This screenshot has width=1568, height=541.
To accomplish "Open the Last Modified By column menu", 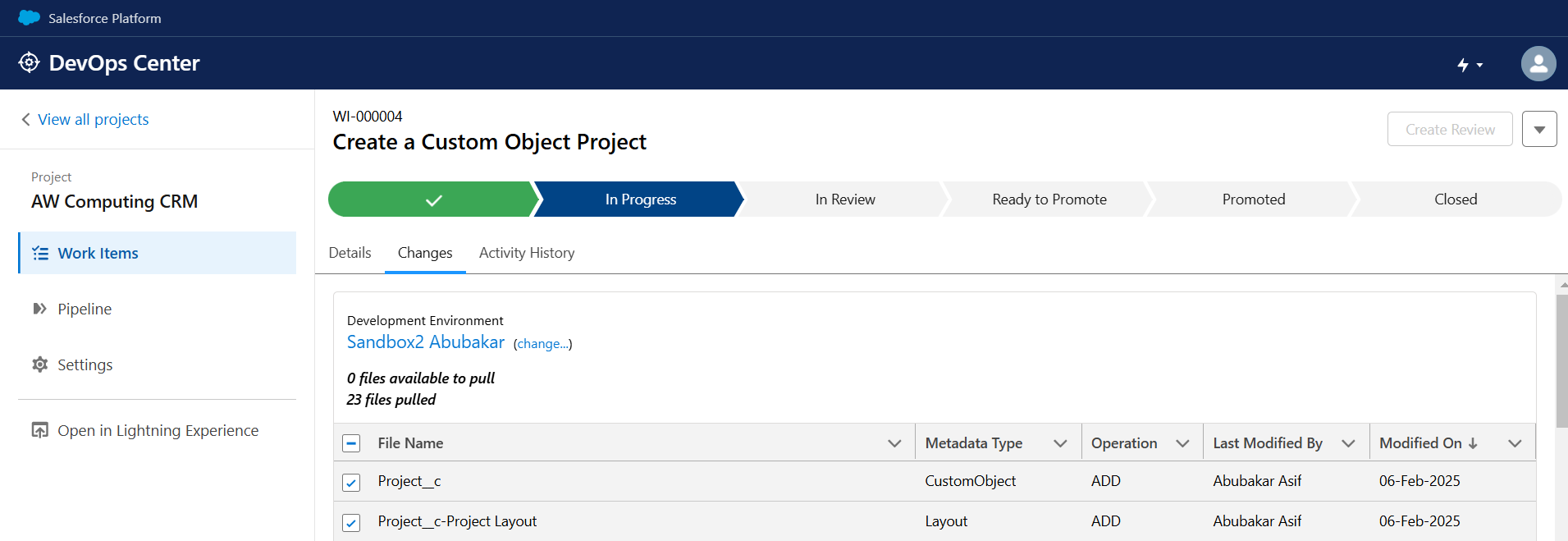I will pos(1348,443).
